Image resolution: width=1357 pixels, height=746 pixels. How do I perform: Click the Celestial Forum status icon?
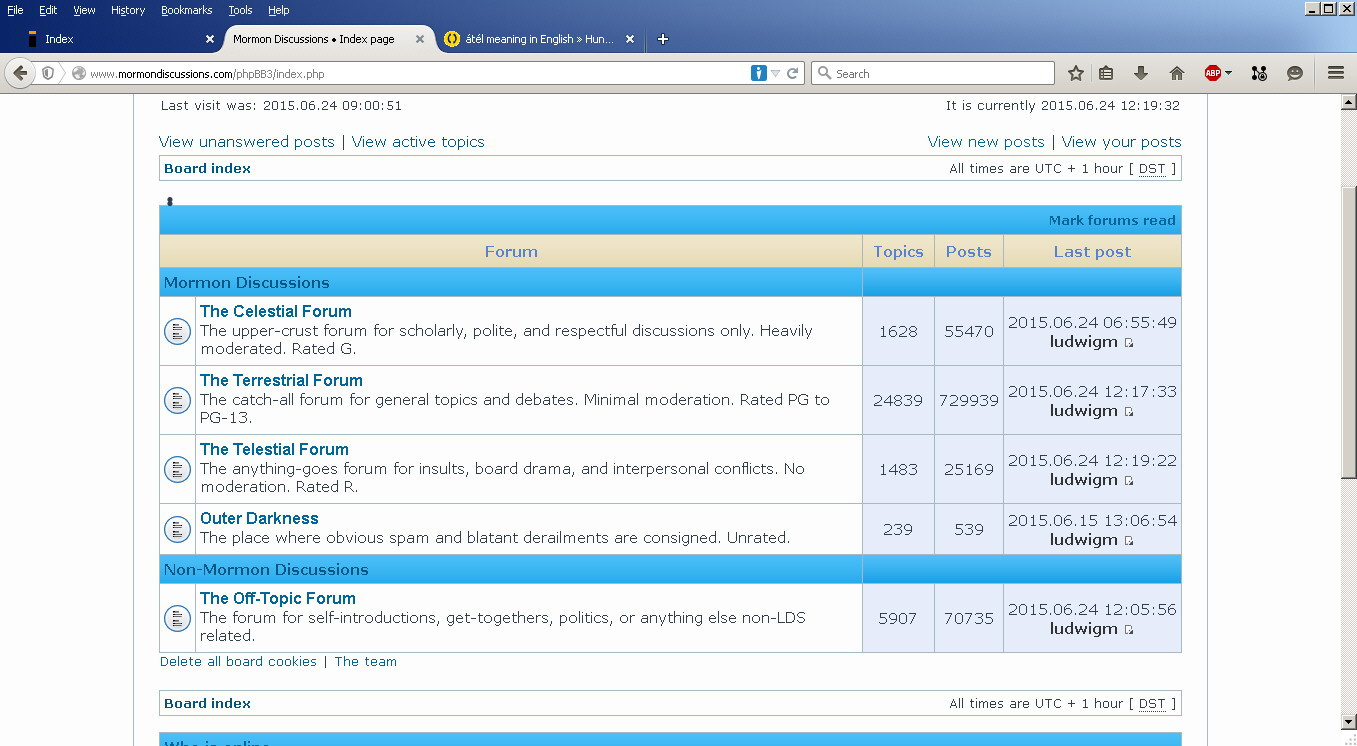coord(177,331)
